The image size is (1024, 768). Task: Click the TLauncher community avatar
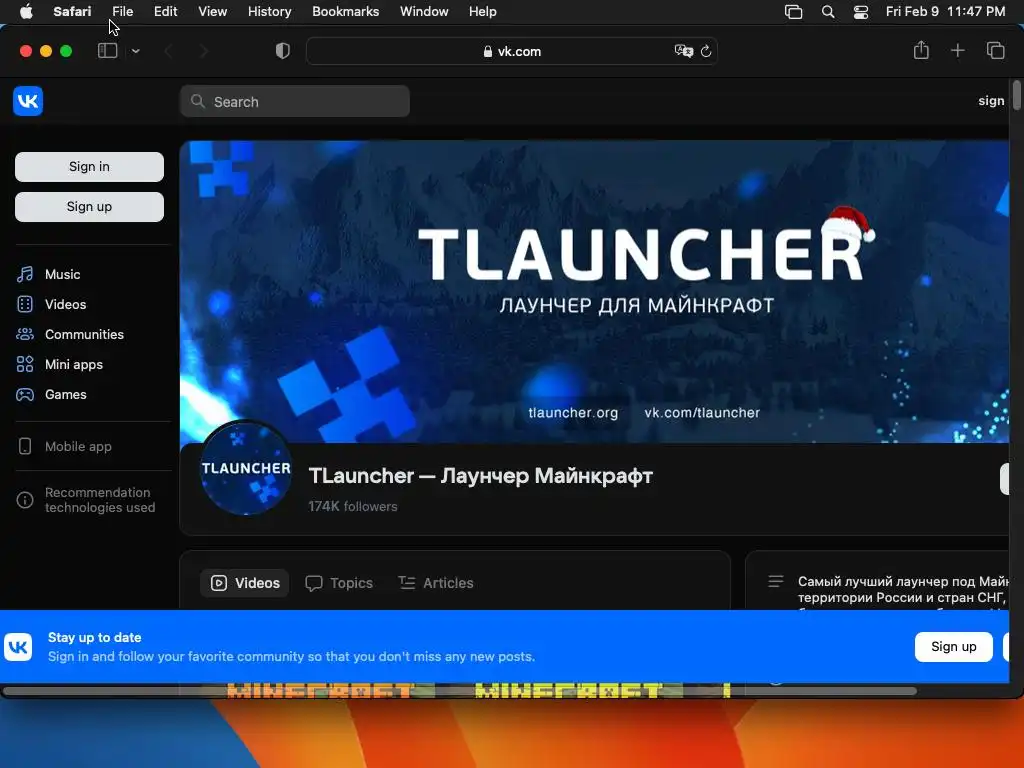tap(246, 468)
